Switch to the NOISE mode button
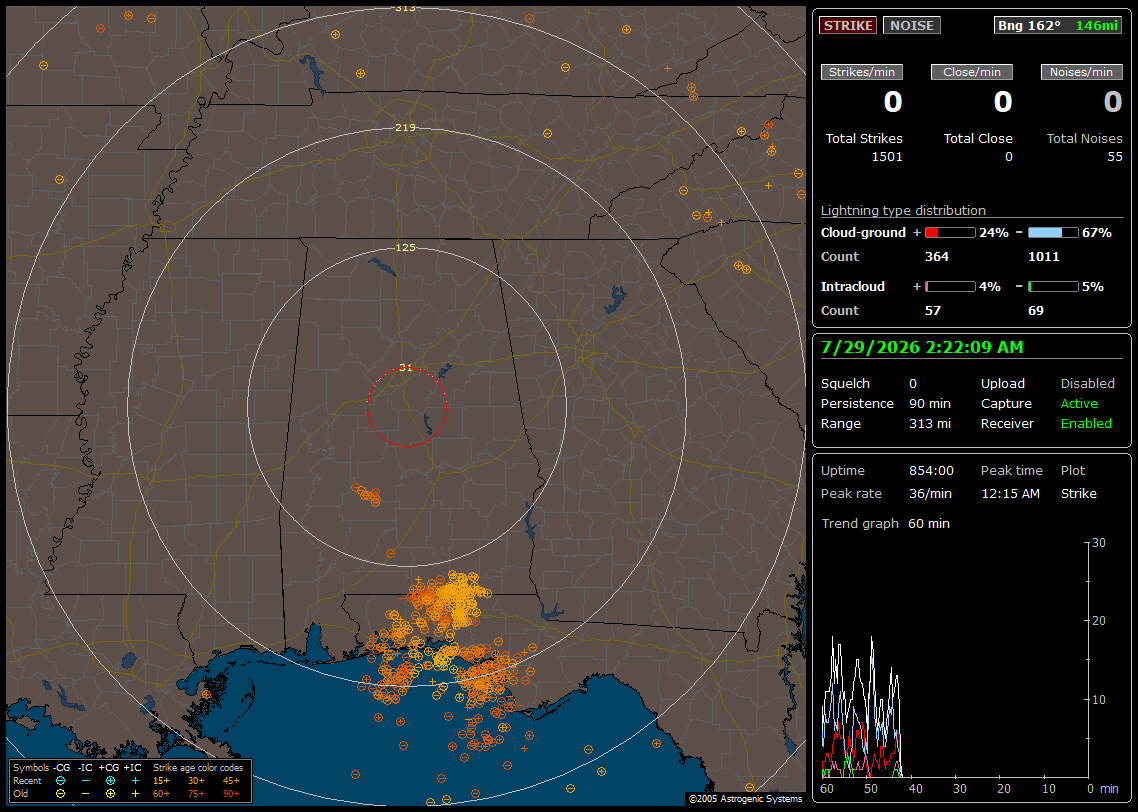 click(x=912, y=25)
